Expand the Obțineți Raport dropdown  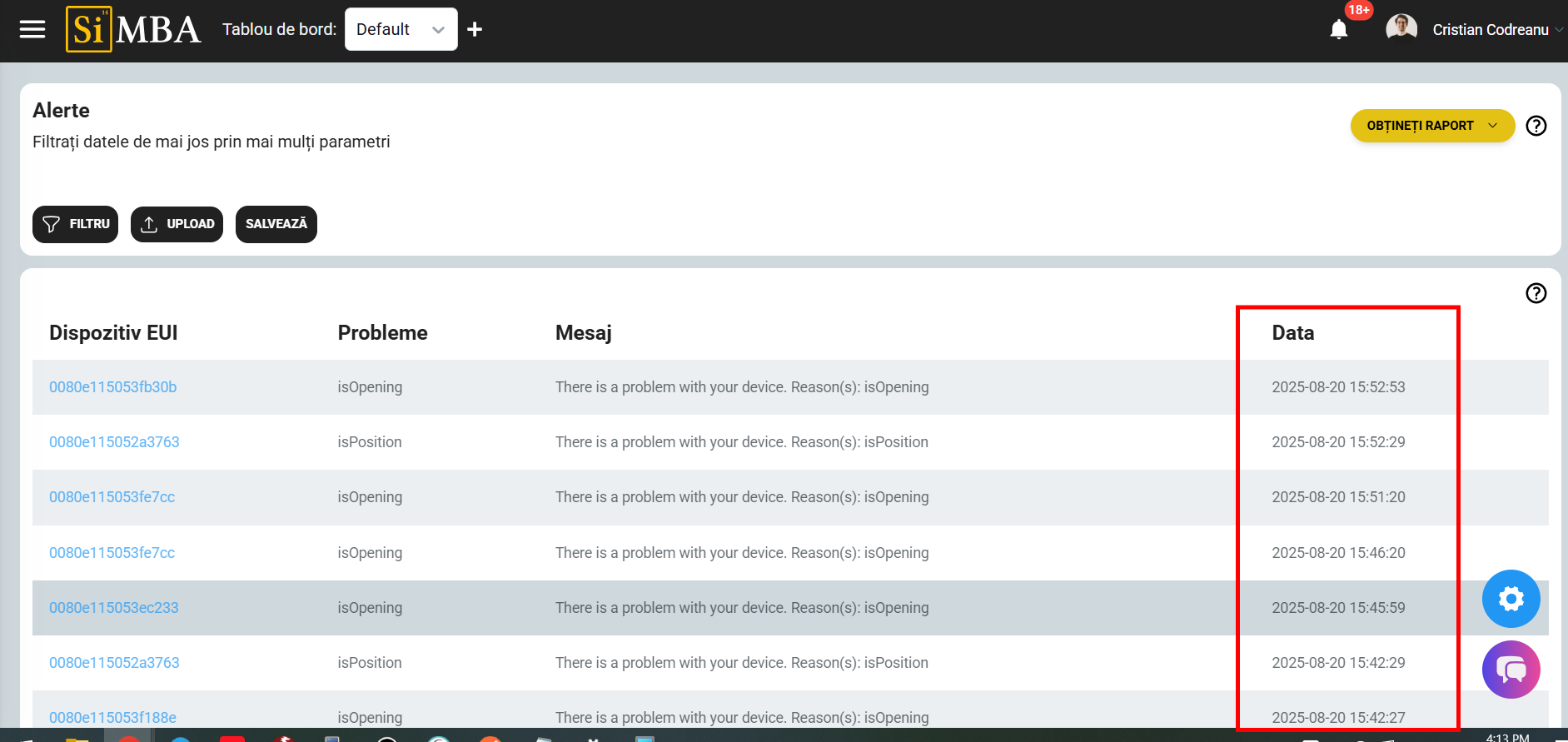(1431, 126)
